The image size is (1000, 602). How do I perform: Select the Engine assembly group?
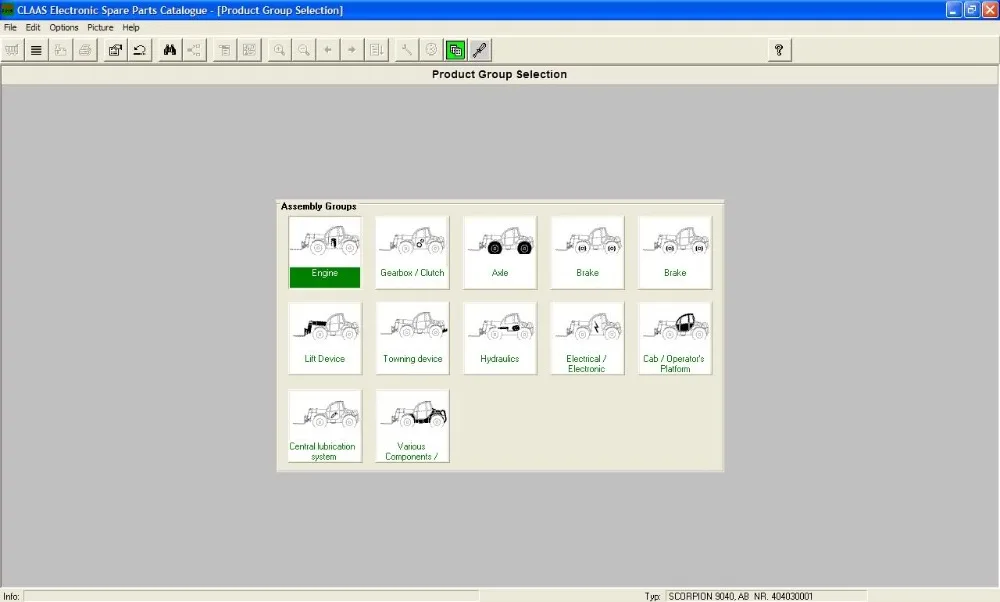pyautogui.click(x=325, y=253)
